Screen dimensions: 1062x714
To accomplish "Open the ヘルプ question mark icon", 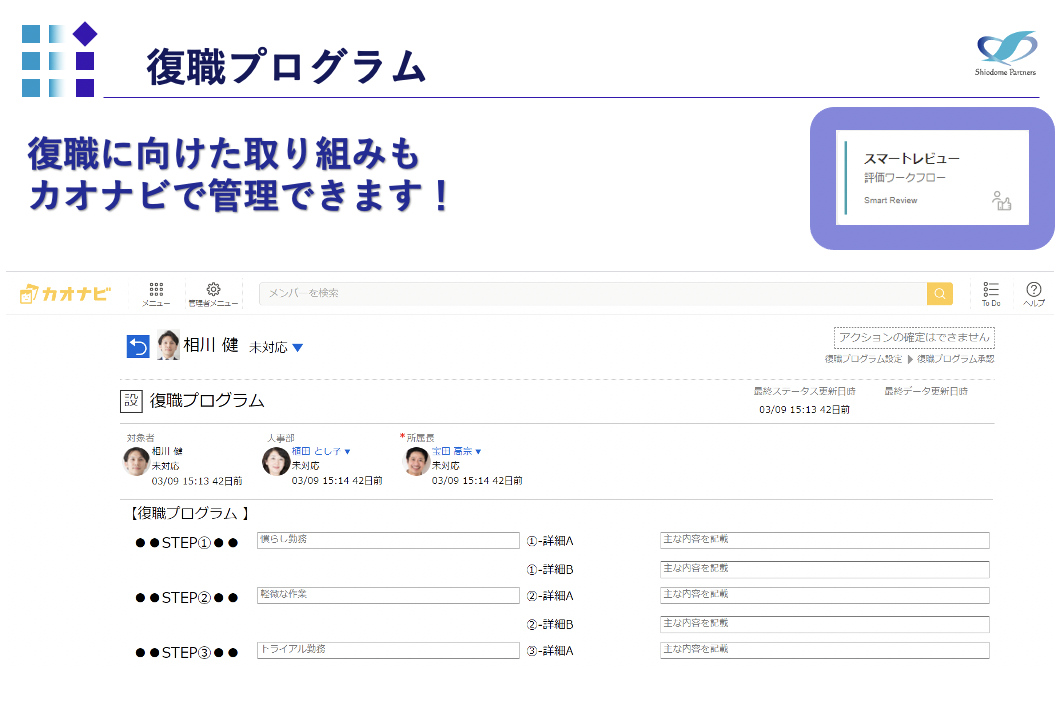I will point(1034,294).
